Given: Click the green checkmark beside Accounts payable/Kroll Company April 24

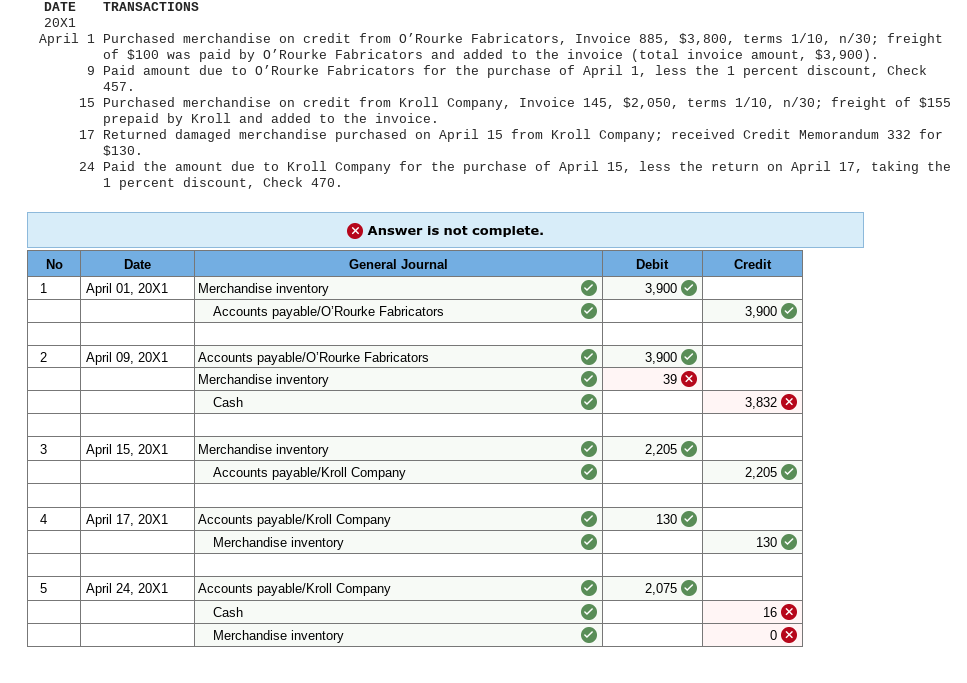Looking at the screenshot, I should click(589, 589).
